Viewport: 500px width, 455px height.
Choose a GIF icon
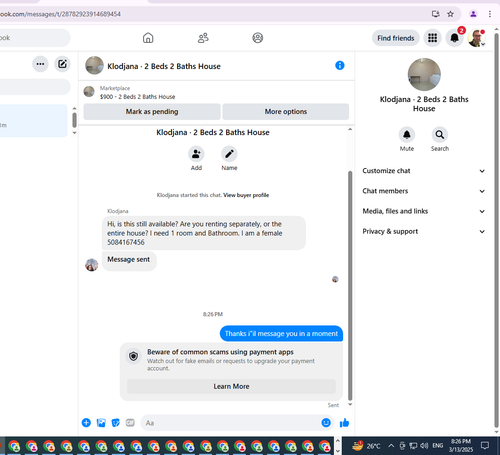(130, 423)
